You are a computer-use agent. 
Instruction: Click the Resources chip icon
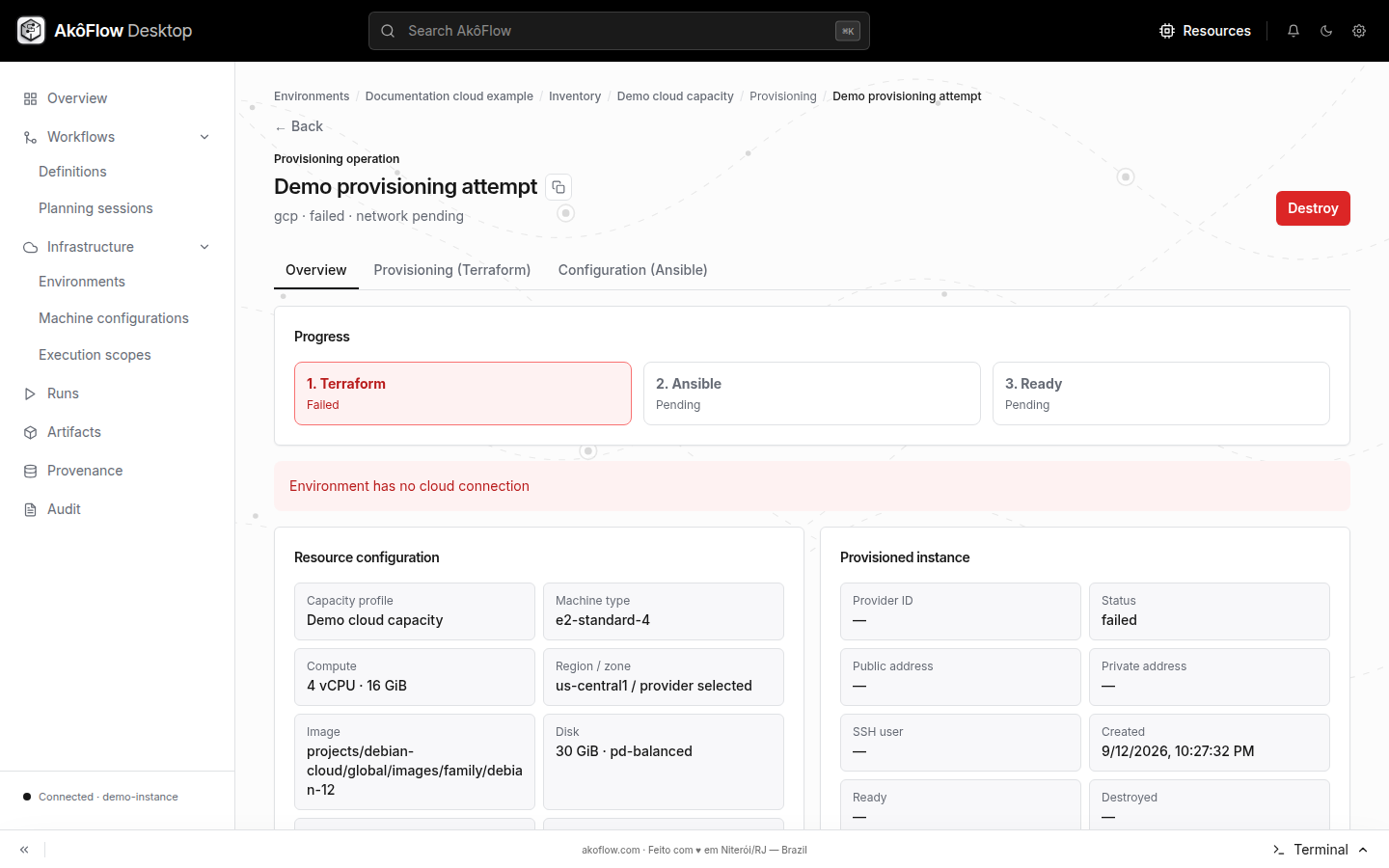pyautogui.click(x=1167, y=31)
